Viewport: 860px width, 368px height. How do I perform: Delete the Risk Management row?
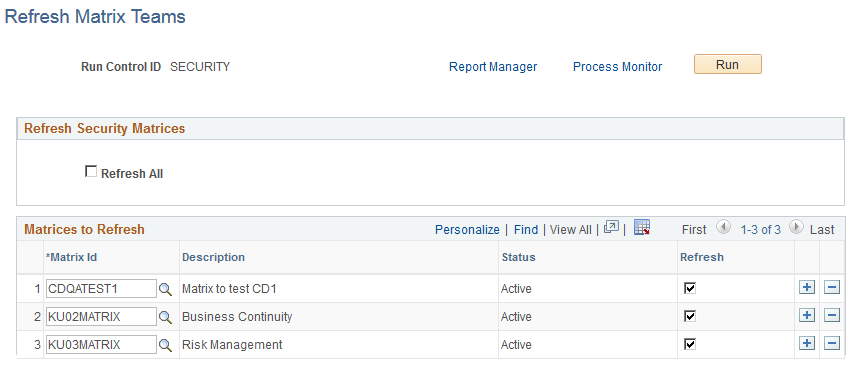pyautogui.click(x=832, y=343)
